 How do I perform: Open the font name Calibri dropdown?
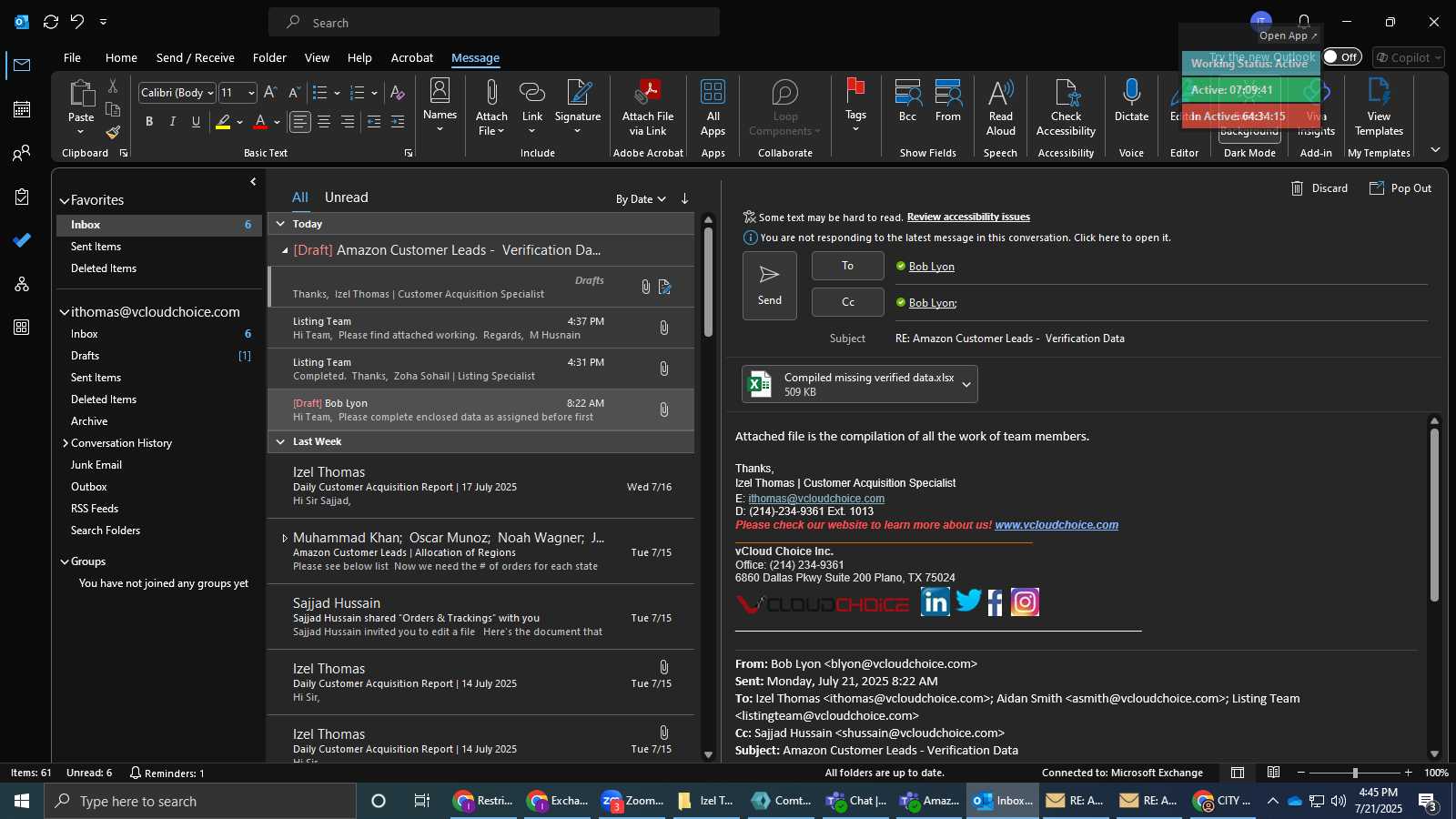pyautogui.click(x=210, y=93)
